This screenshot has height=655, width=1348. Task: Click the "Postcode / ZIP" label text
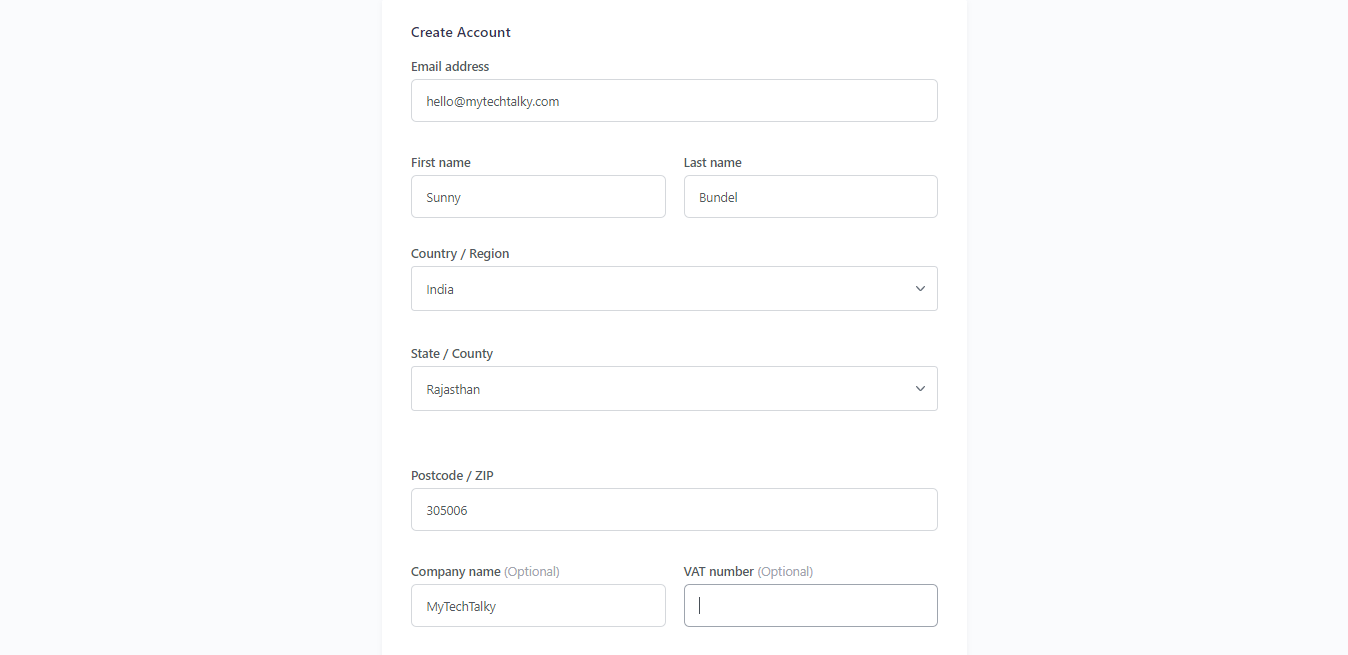point(452,476)
